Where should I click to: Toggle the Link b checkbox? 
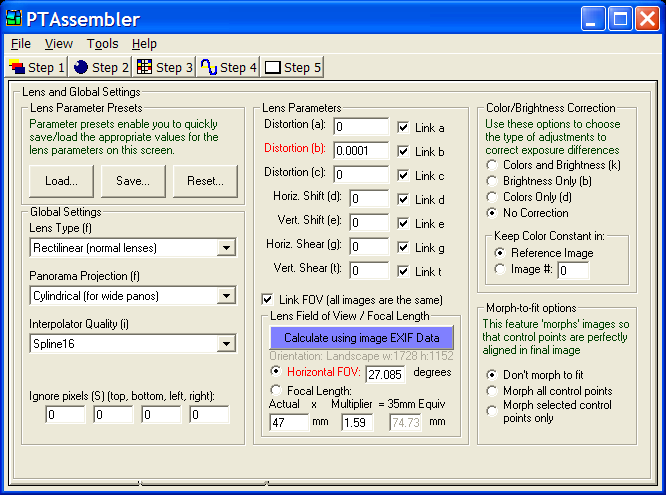[403, 151]
